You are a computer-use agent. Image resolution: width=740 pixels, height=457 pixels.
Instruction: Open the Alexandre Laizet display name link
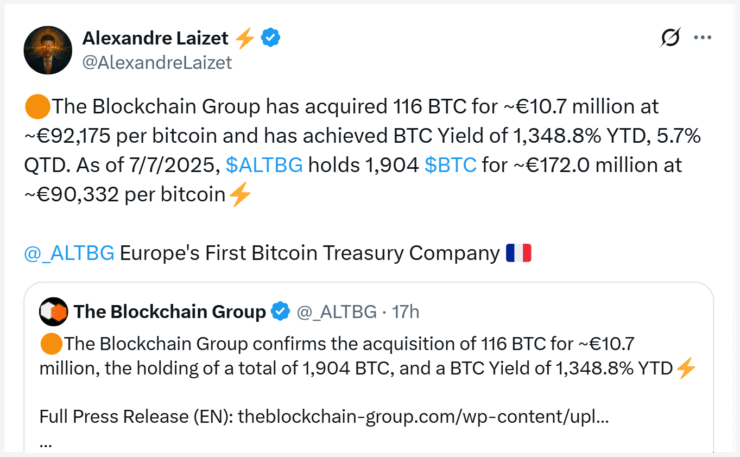click(x=155, y=38)
